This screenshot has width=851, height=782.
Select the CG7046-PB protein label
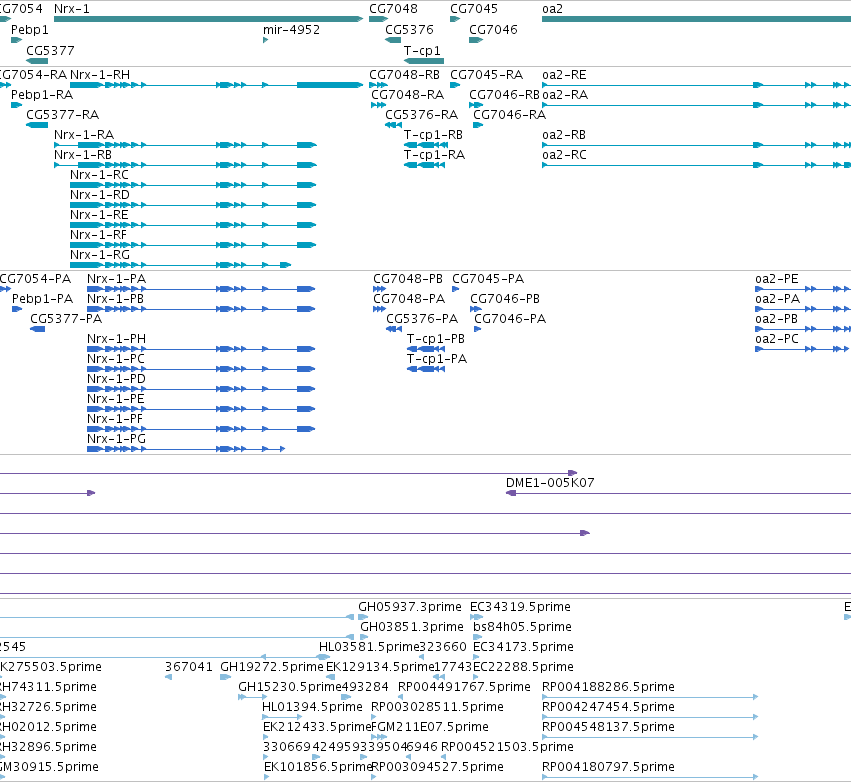[x=505, y=299]
